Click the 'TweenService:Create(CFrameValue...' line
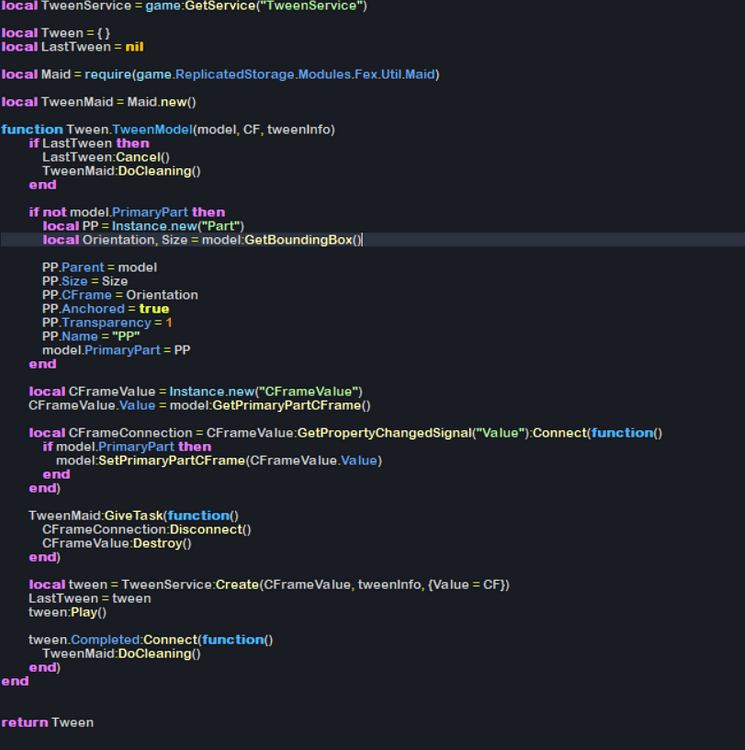The width and height of the screenshot is (745, 750). (x=269, y=585)
